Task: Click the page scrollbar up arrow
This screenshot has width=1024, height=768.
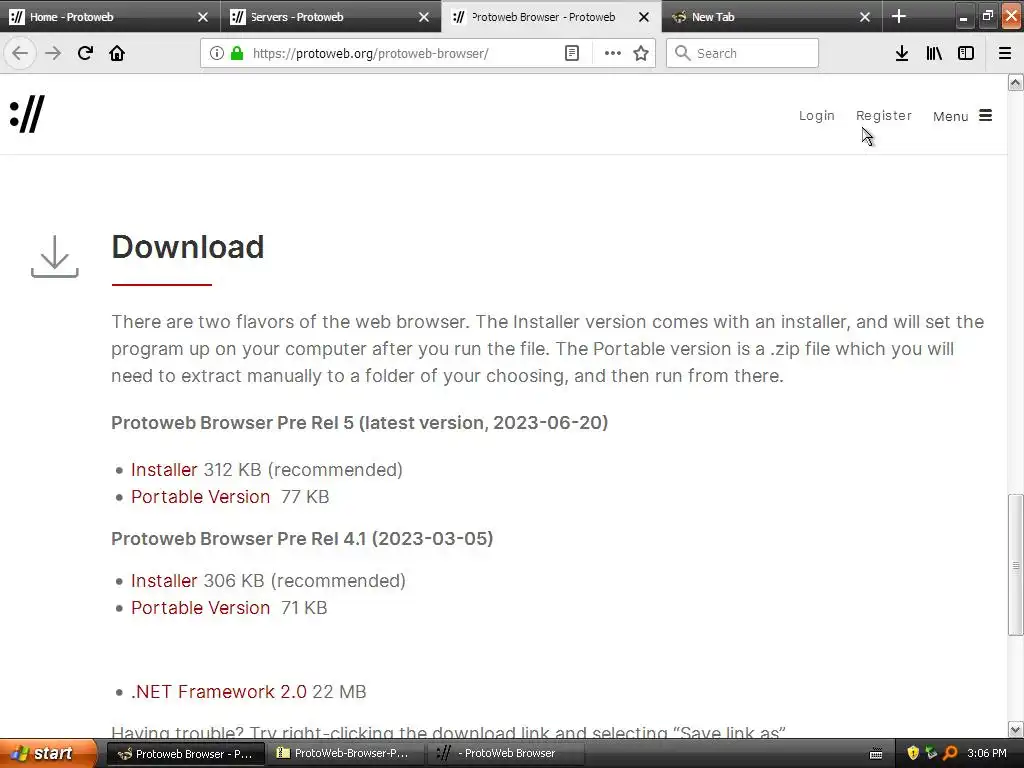Action: 1016,82
